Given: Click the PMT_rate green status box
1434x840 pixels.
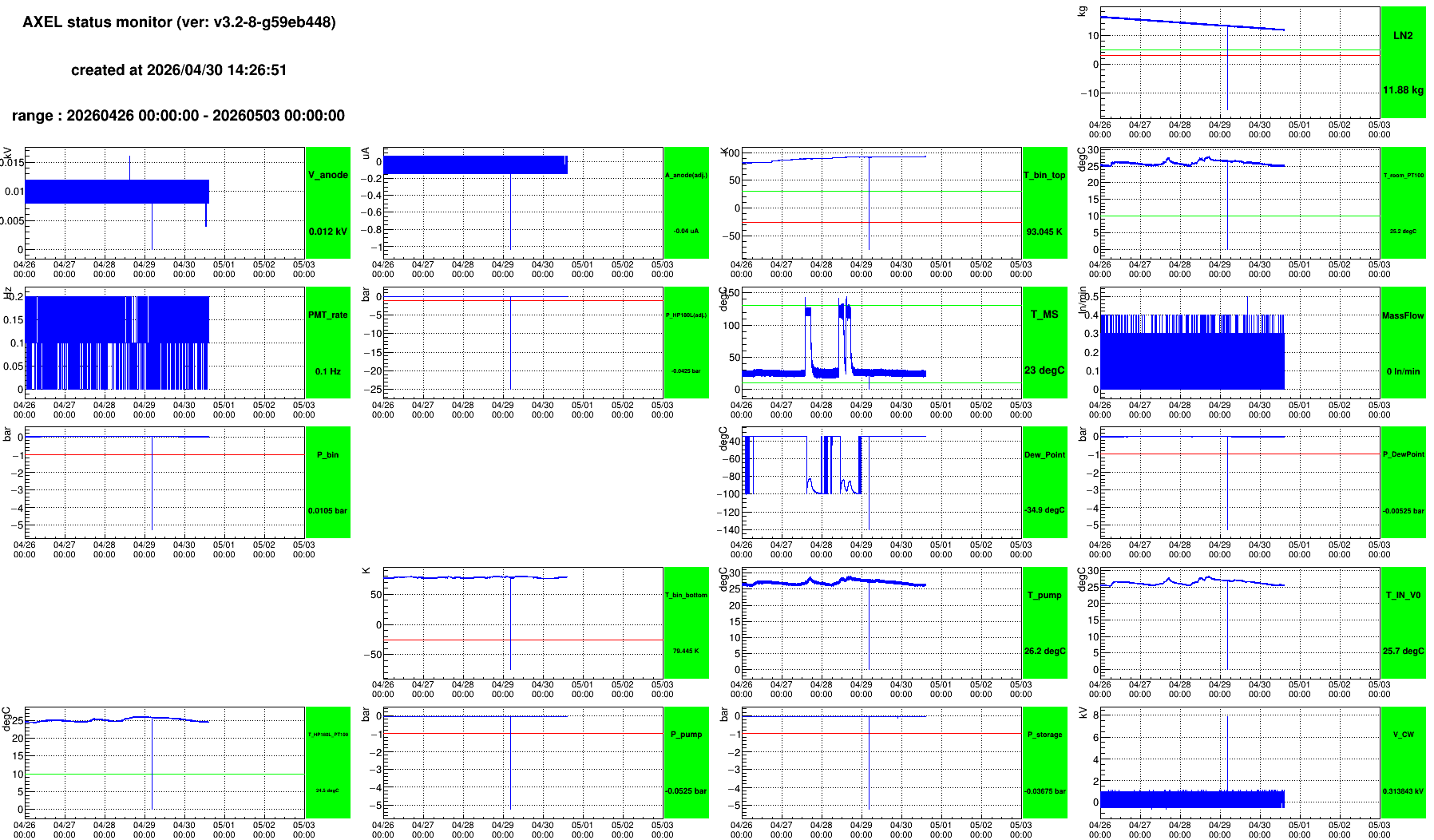Looking at the screenshot, I should coord(328,343).
